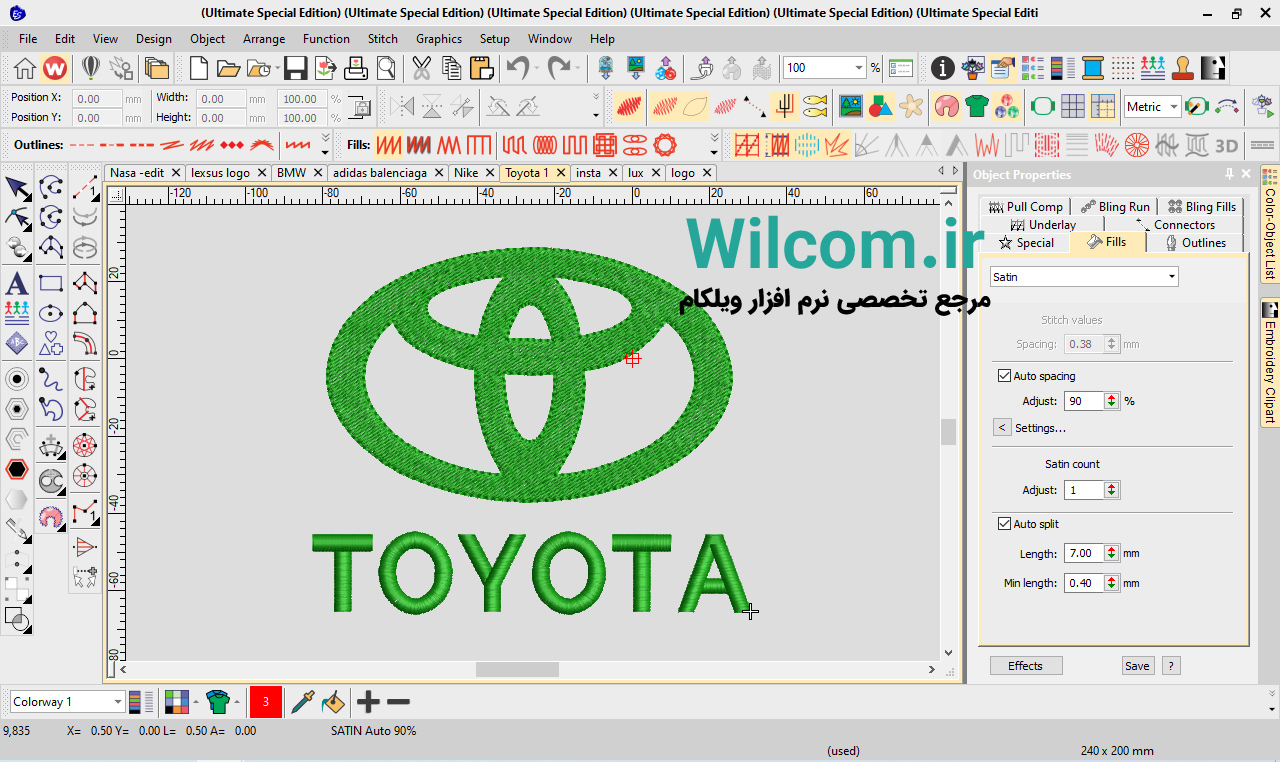
Task: Open the recent files dropdown arrow
Action: 275,68
